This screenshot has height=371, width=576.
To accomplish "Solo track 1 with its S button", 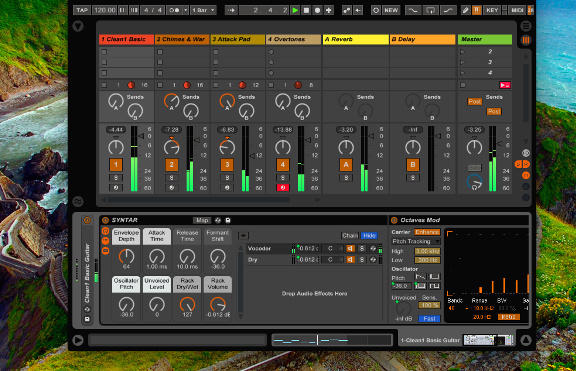I will [116, 178].
